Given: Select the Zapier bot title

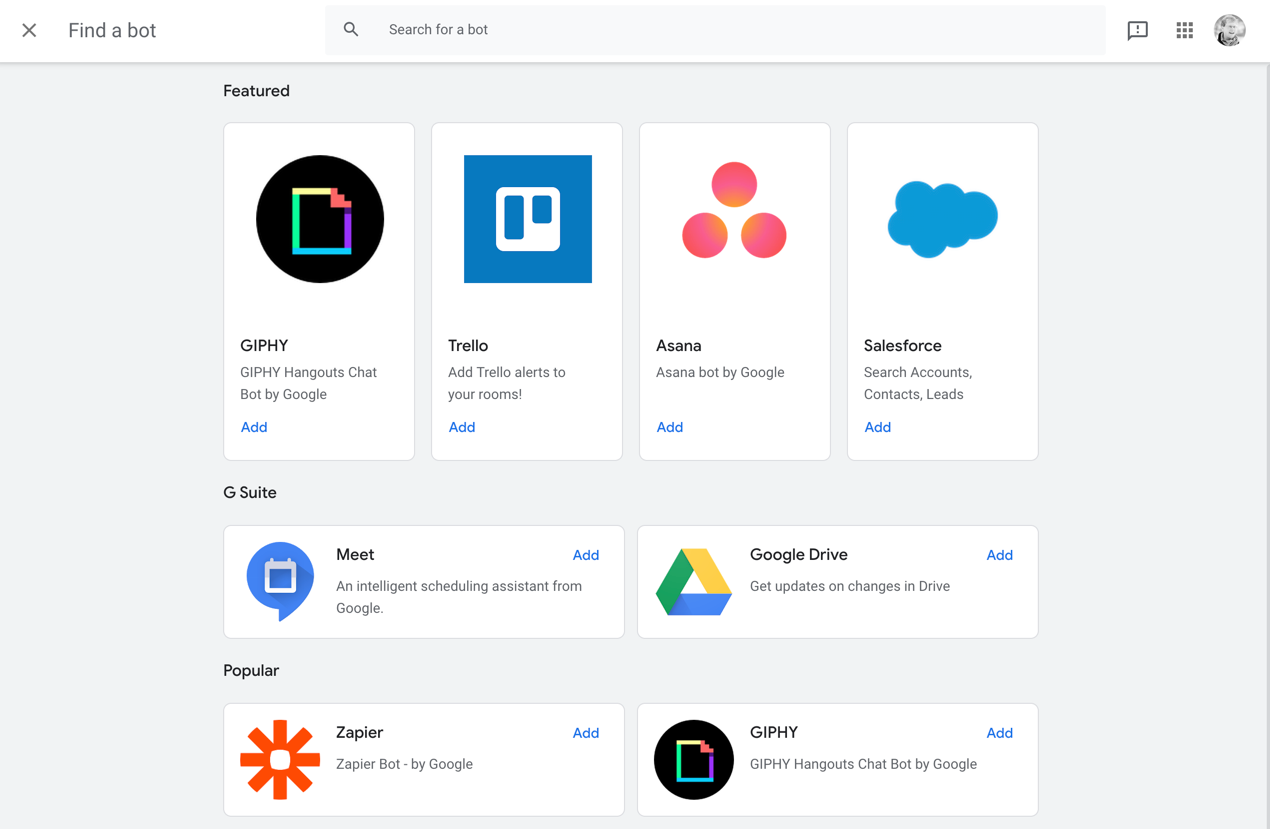Looking at the screenshot, I should coord(360,733).
